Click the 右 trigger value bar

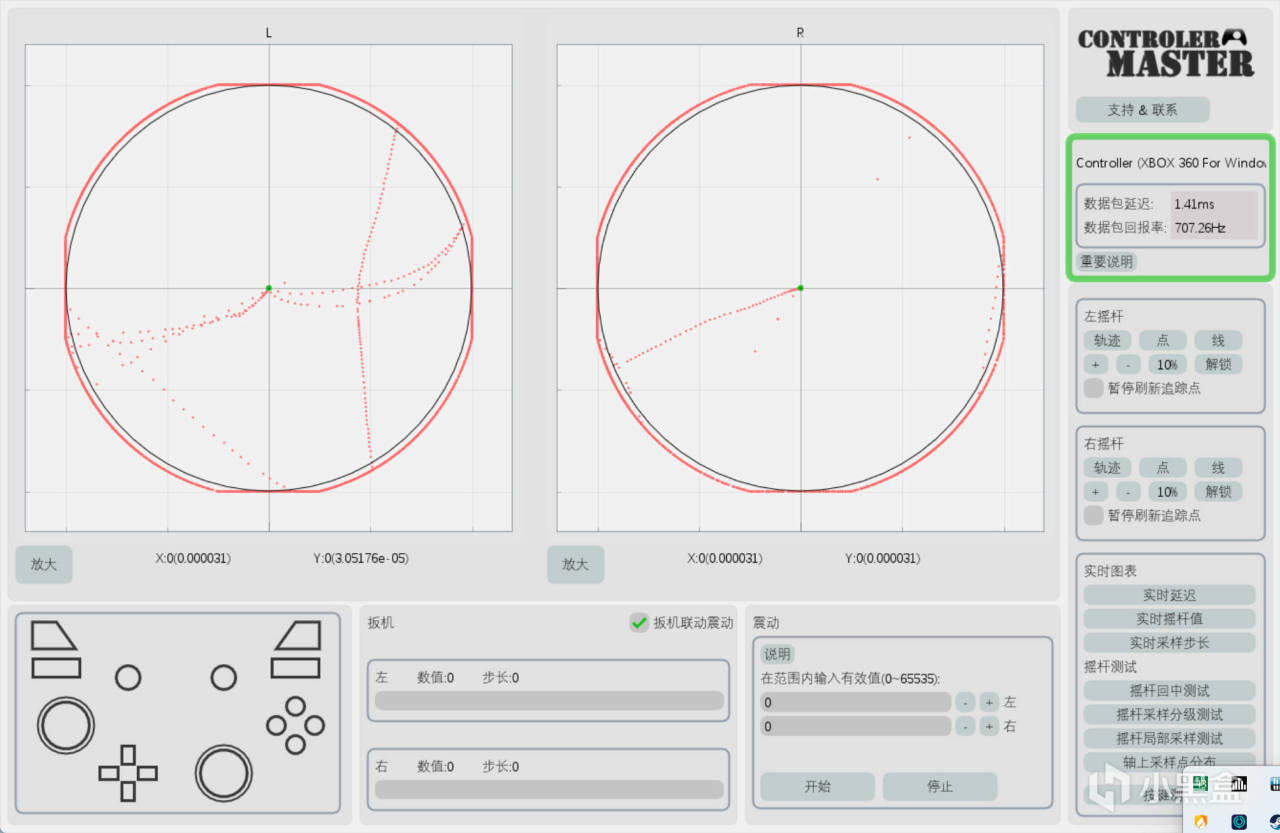point(549,790)
